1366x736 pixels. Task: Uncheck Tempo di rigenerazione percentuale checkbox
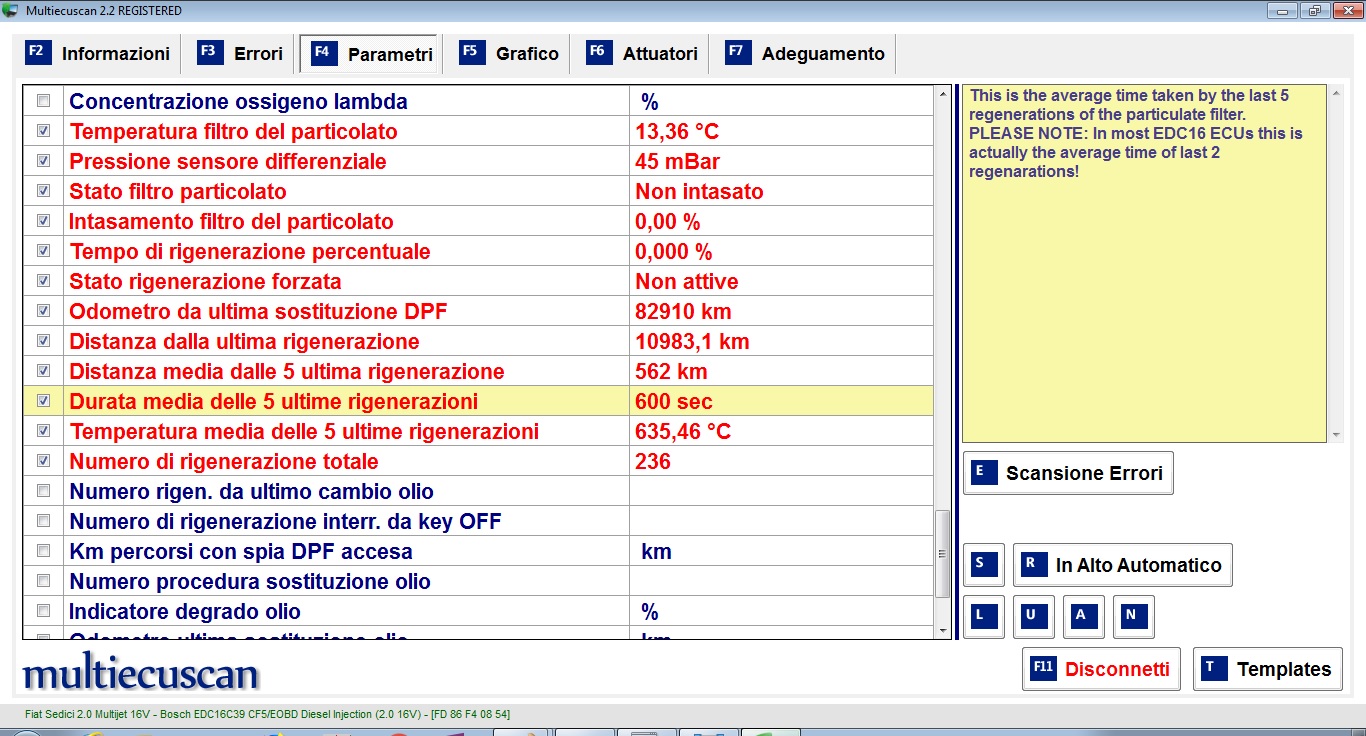(43, 251)
